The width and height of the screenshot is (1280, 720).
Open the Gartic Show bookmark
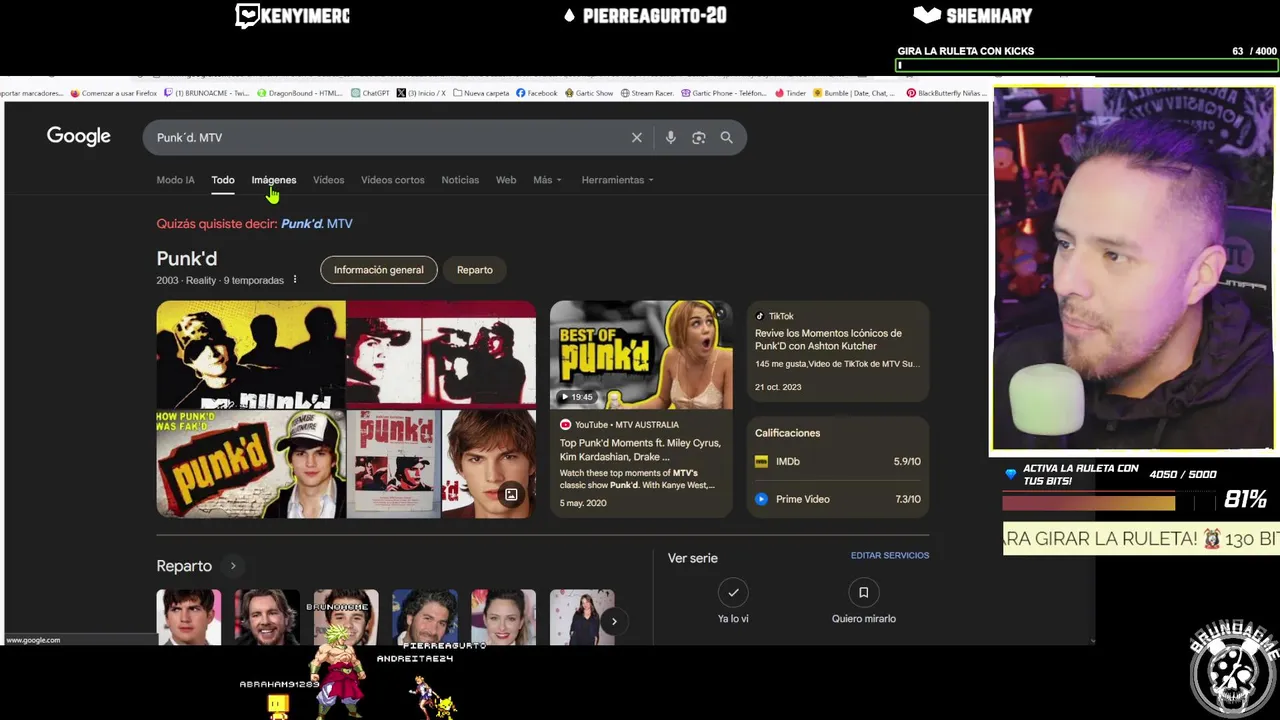589,93
